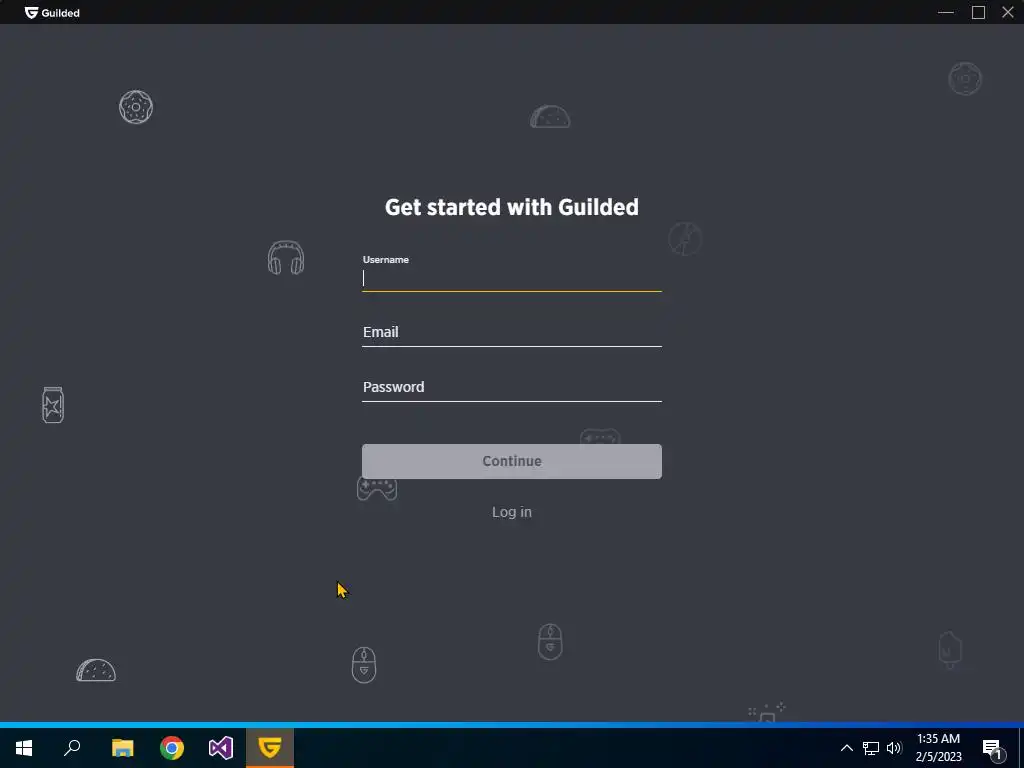
Task: Open the notification center icon
Action: coord(993,748)
